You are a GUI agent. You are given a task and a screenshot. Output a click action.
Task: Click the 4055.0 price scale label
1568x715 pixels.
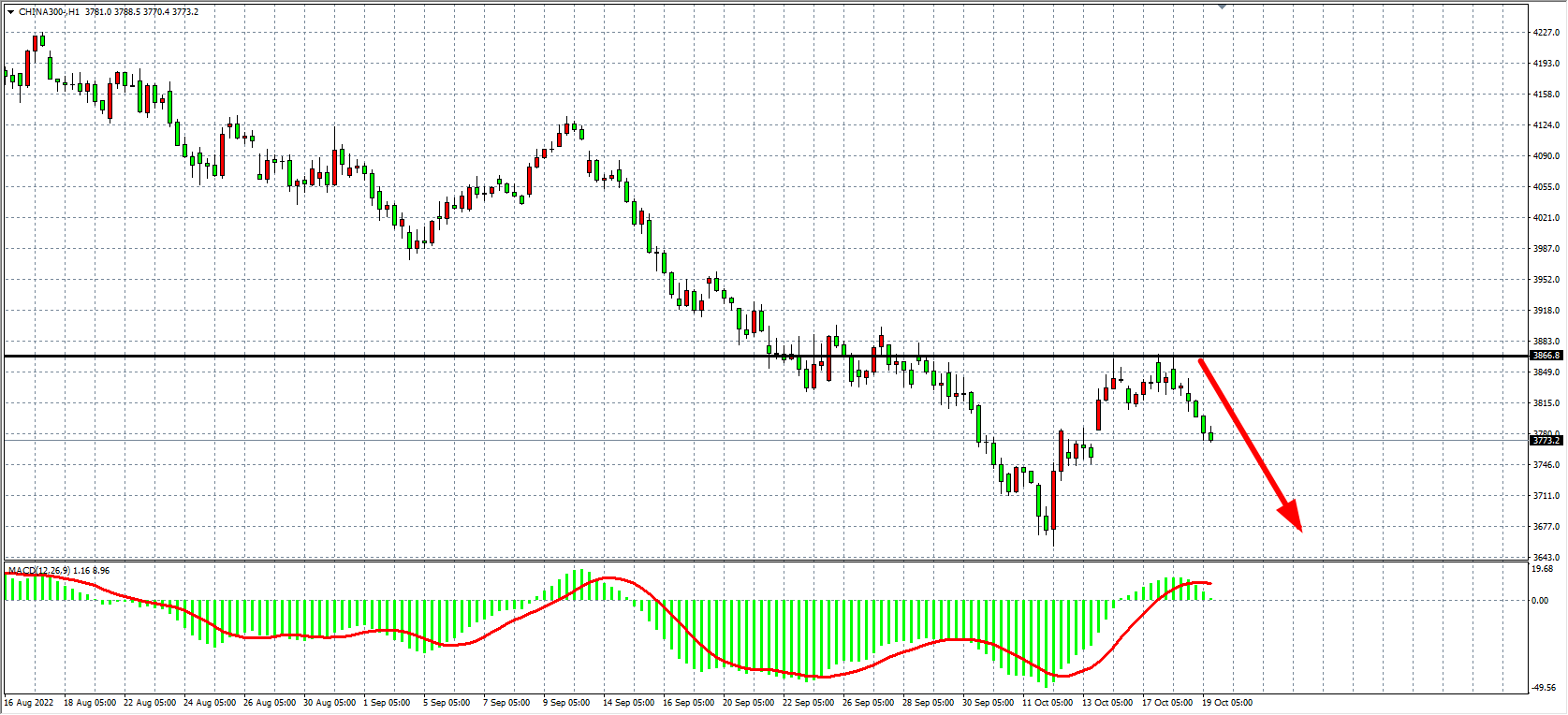click(x=1546, y=187)
